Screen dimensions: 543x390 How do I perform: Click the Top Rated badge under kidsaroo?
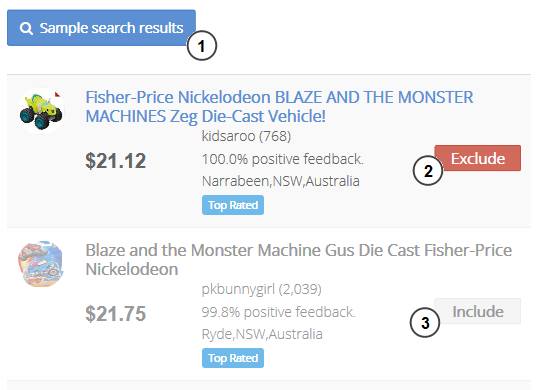click(x=233, y=205)
